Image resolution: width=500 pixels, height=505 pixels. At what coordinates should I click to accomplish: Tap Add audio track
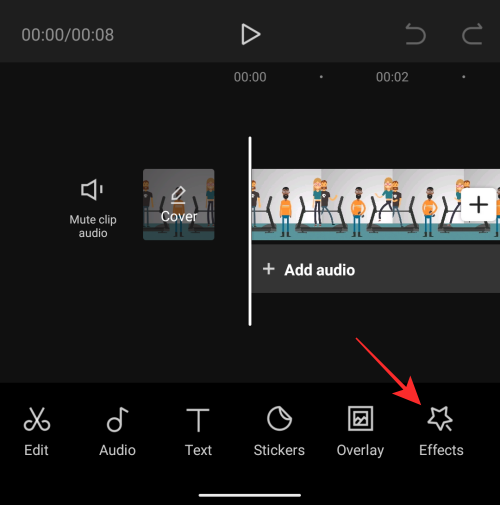pos(376,269)
